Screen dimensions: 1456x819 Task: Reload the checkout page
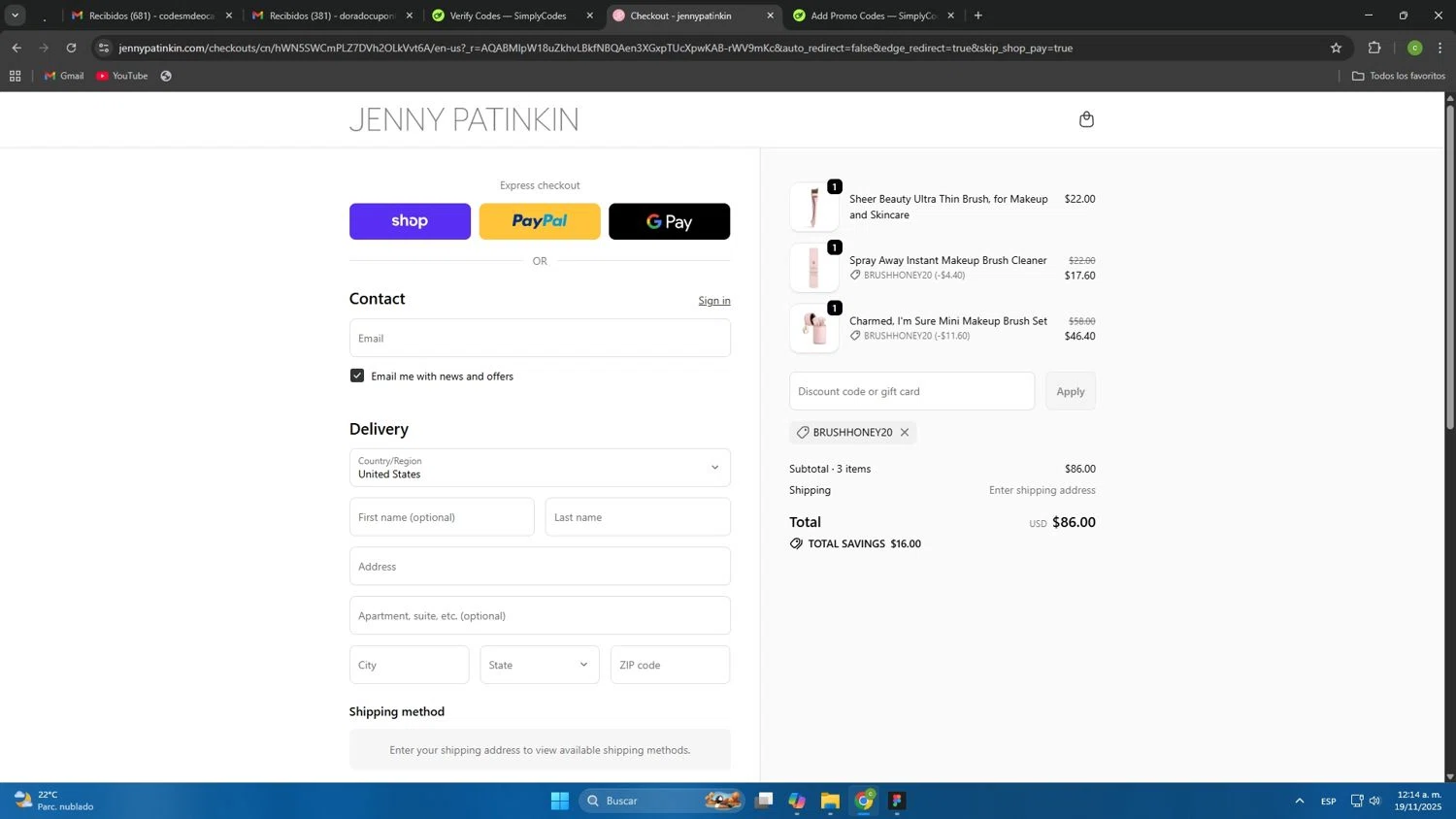pyautogui.click(x=71, y=48)
